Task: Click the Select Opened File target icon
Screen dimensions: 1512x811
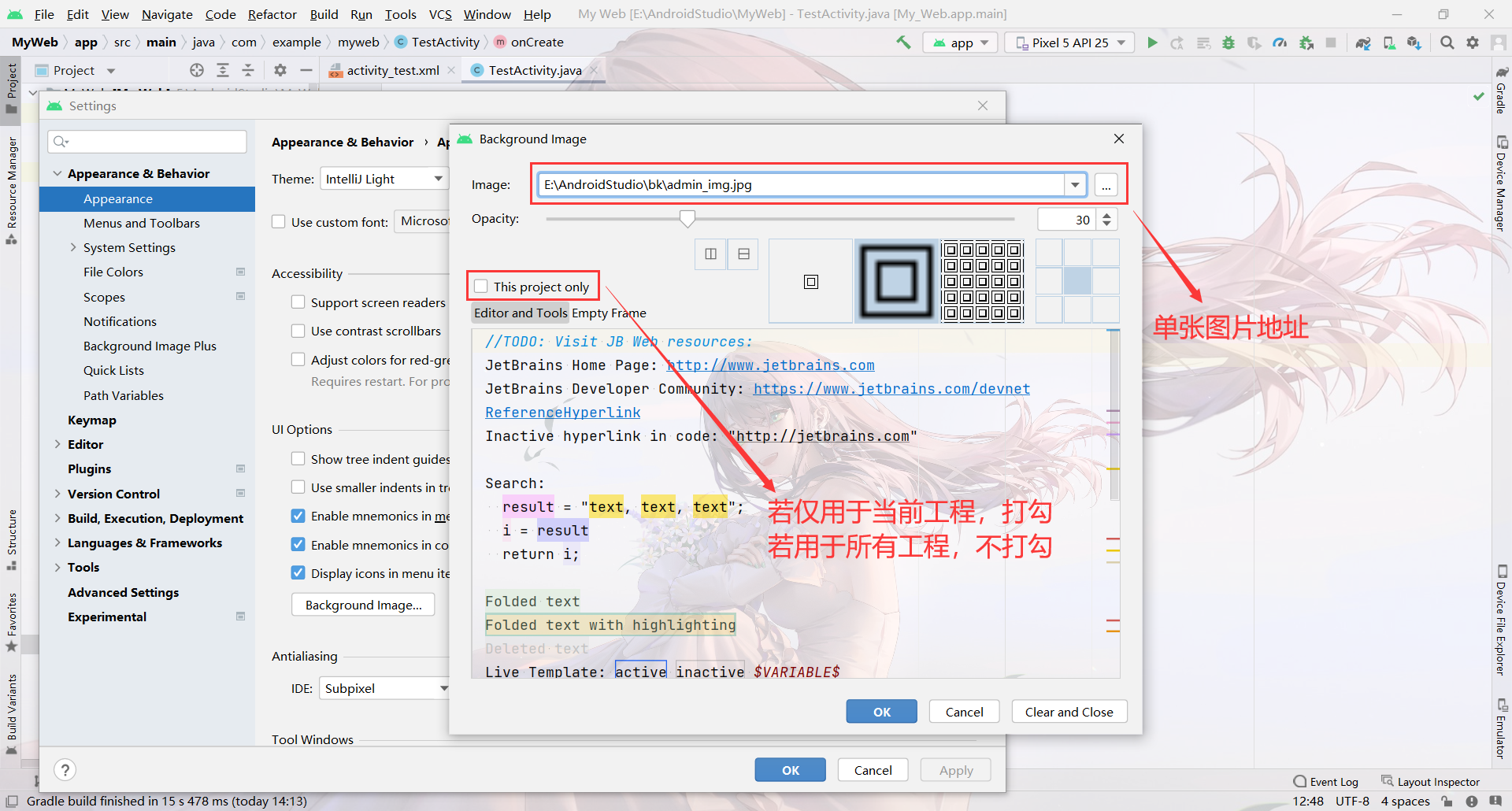Action: click(x=197, y=70)
